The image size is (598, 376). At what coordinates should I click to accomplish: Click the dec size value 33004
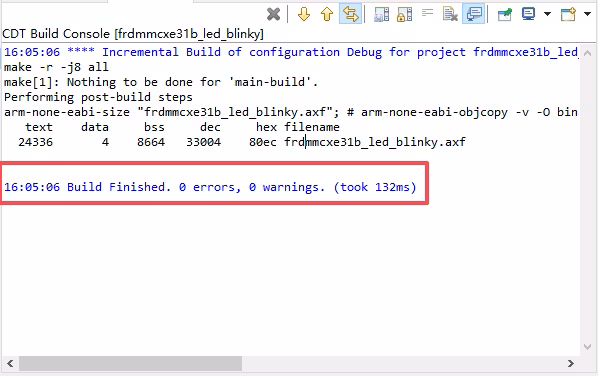point(204,142)
